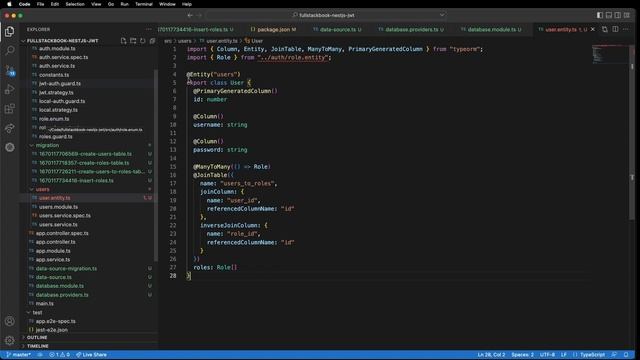Open the File menu
Image resolution: width=640 pixels, height=360 pixels.
coord(40,4)
